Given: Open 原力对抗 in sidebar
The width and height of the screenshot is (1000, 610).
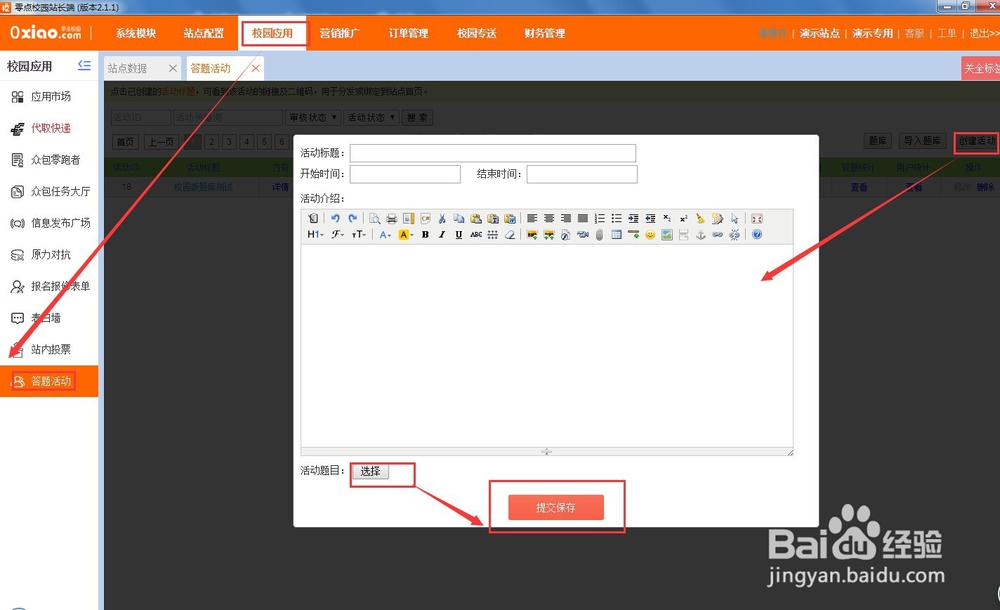Looking at the screenshot, I should (x=50, y=255).
